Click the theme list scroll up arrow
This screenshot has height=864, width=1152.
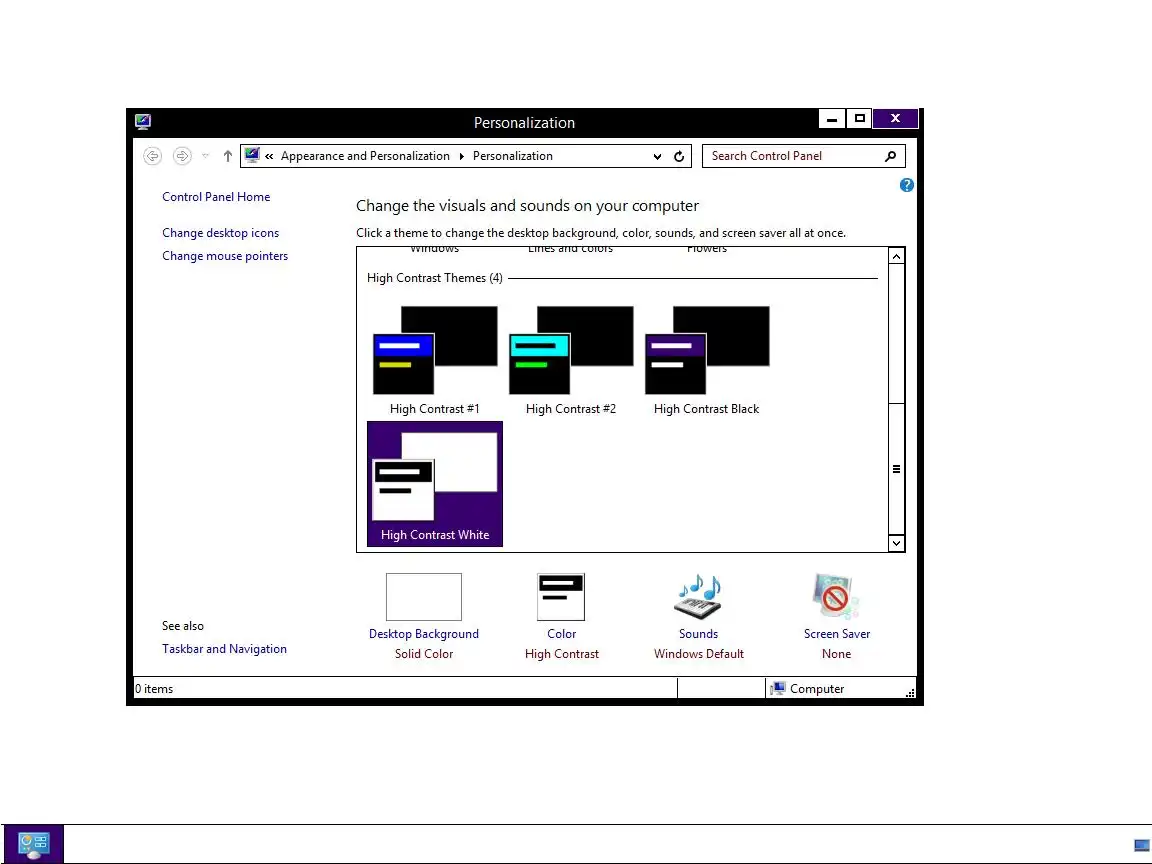(x=896, y=256)
